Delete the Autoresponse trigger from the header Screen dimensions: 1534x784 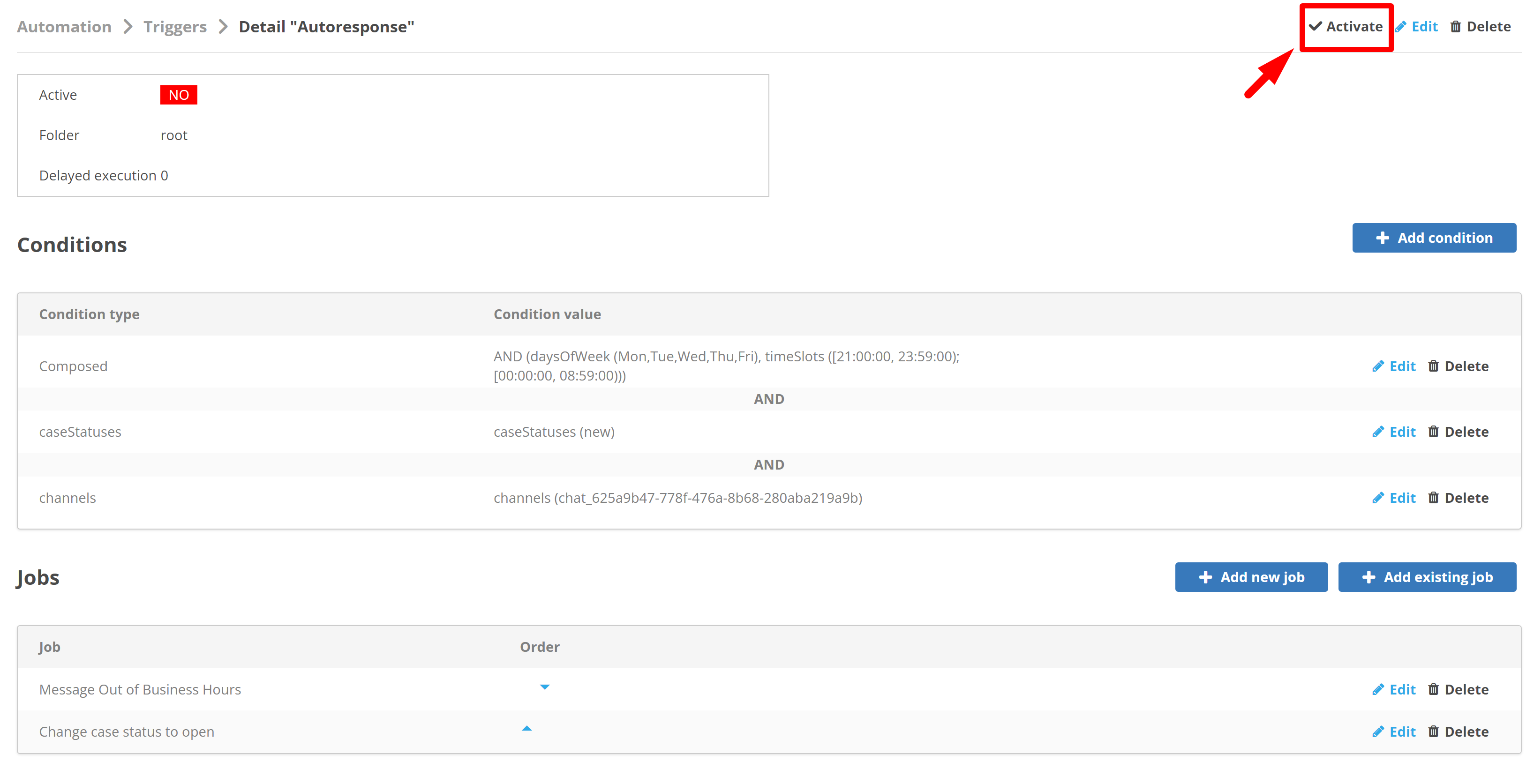click(x=1481, y=27)
